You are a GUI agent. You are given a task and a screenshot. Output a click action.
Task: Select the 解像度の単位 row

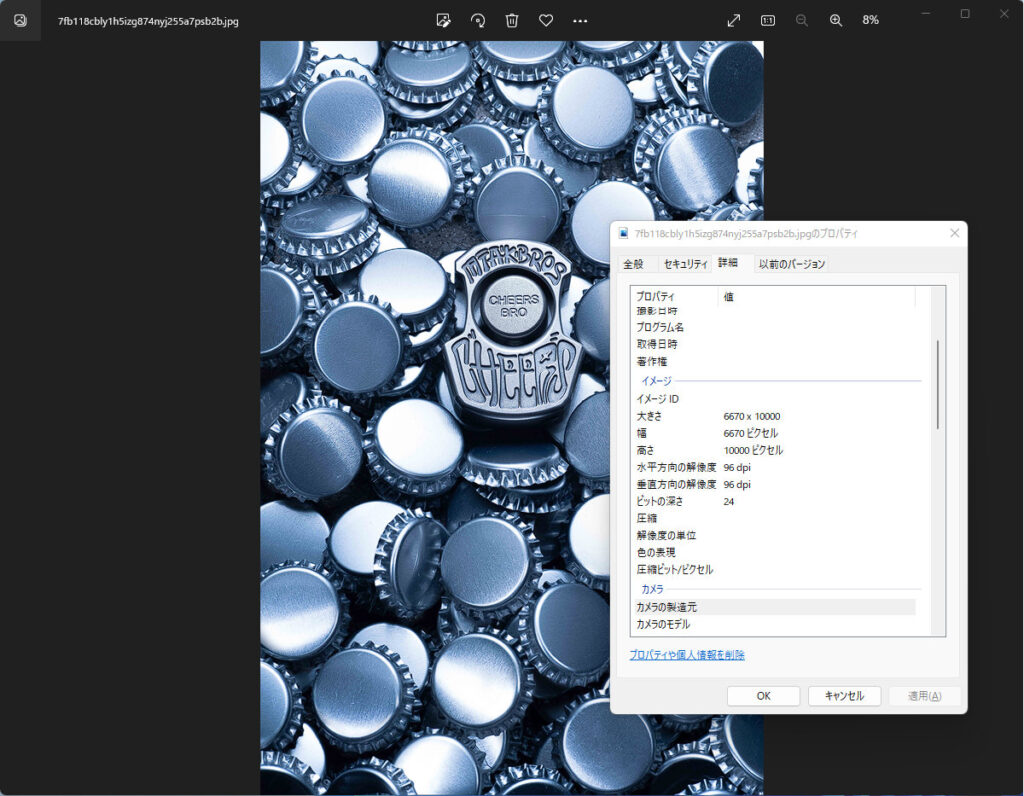tap(775, 535)
